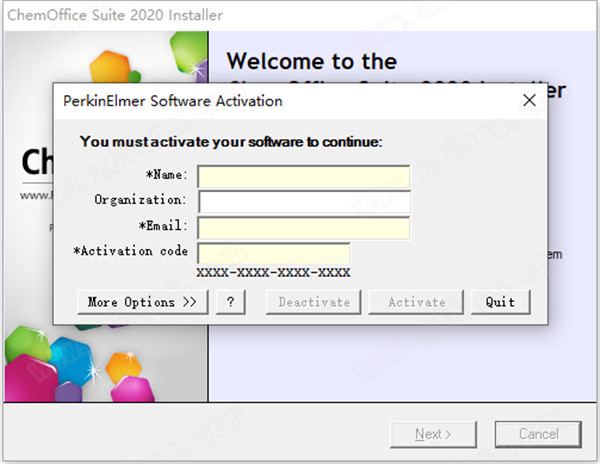
Task: Close the PerkinElmer Software Activation dialog
Action: 529,101
